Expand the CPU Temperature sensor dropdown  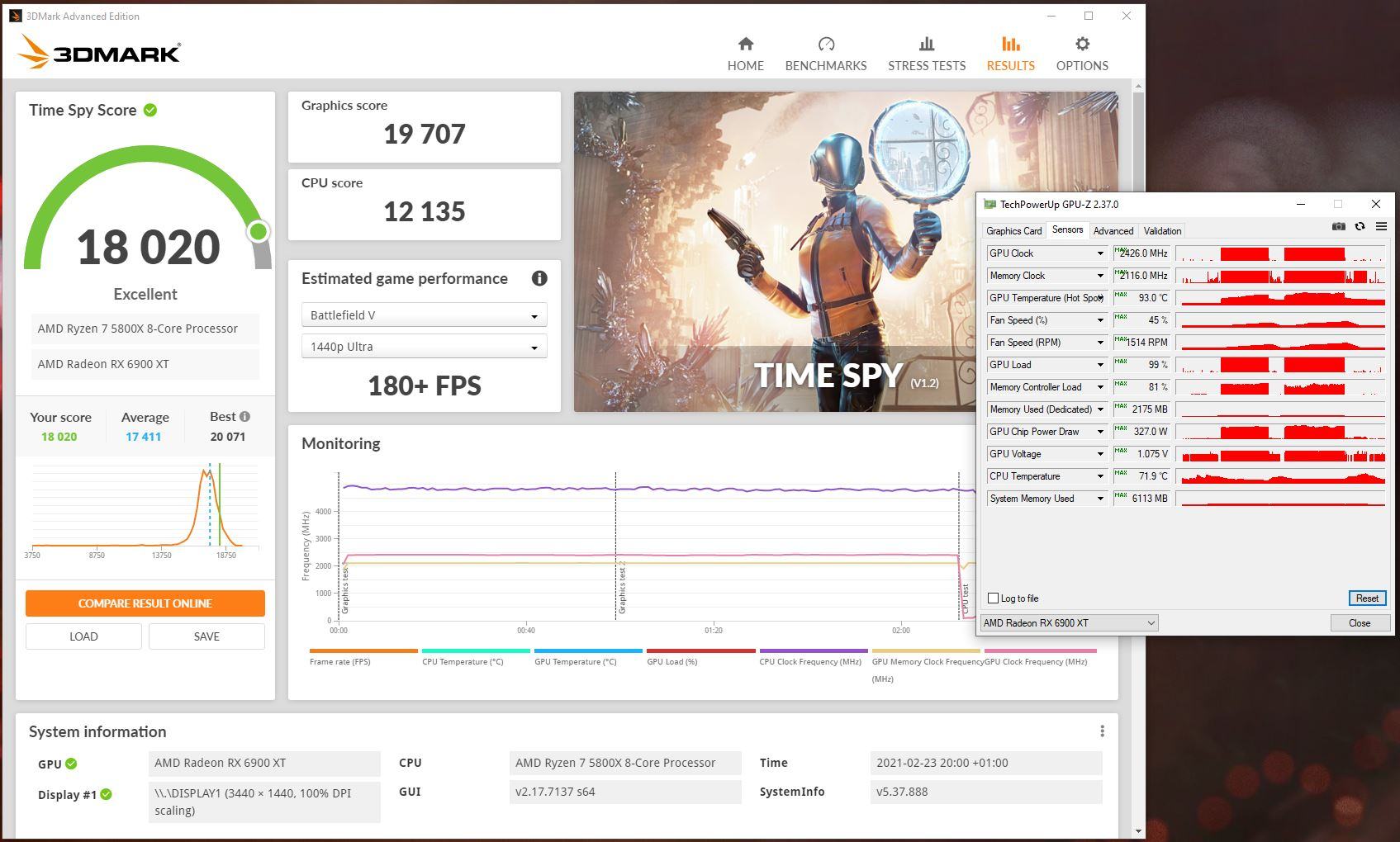[x=1100, y=476]
